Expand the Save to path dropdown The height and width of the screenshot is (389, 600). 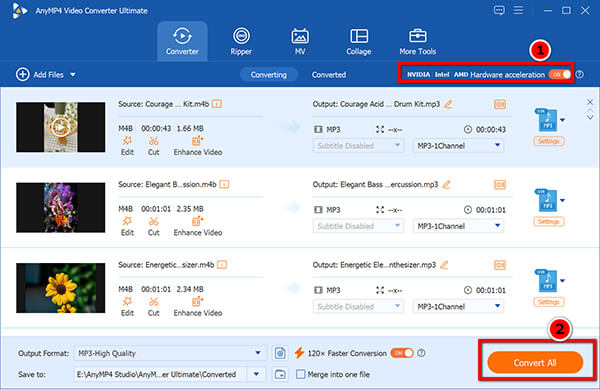point(256,374)
